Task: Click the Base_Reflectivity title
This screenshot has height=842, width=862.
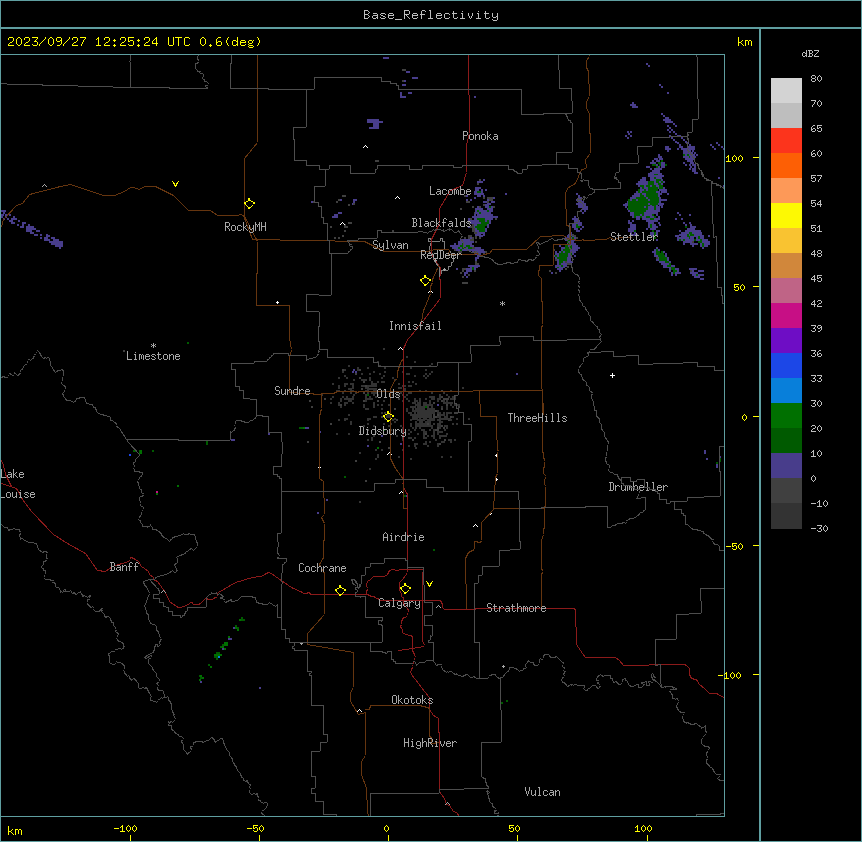Action: click(431, 15)
